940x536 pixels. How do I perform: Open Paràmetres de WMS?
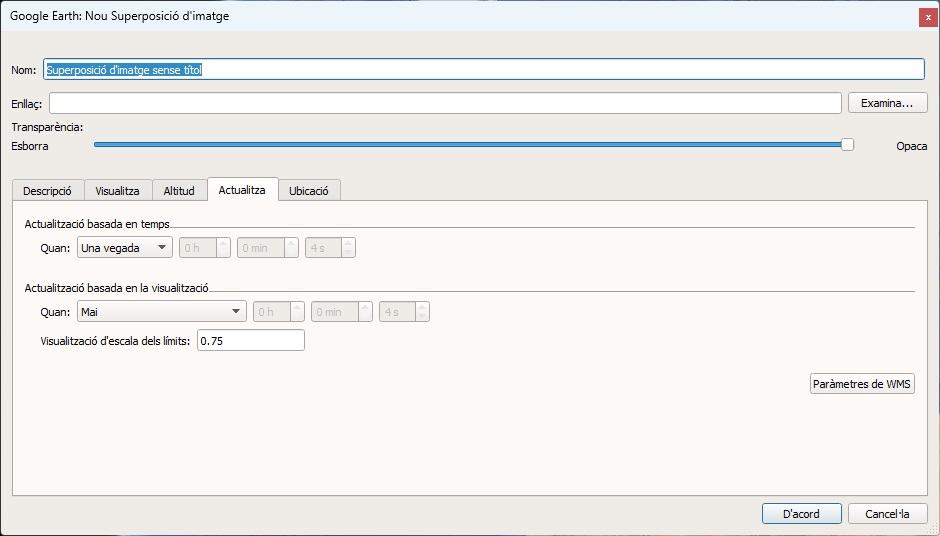[x=862, y=384]
